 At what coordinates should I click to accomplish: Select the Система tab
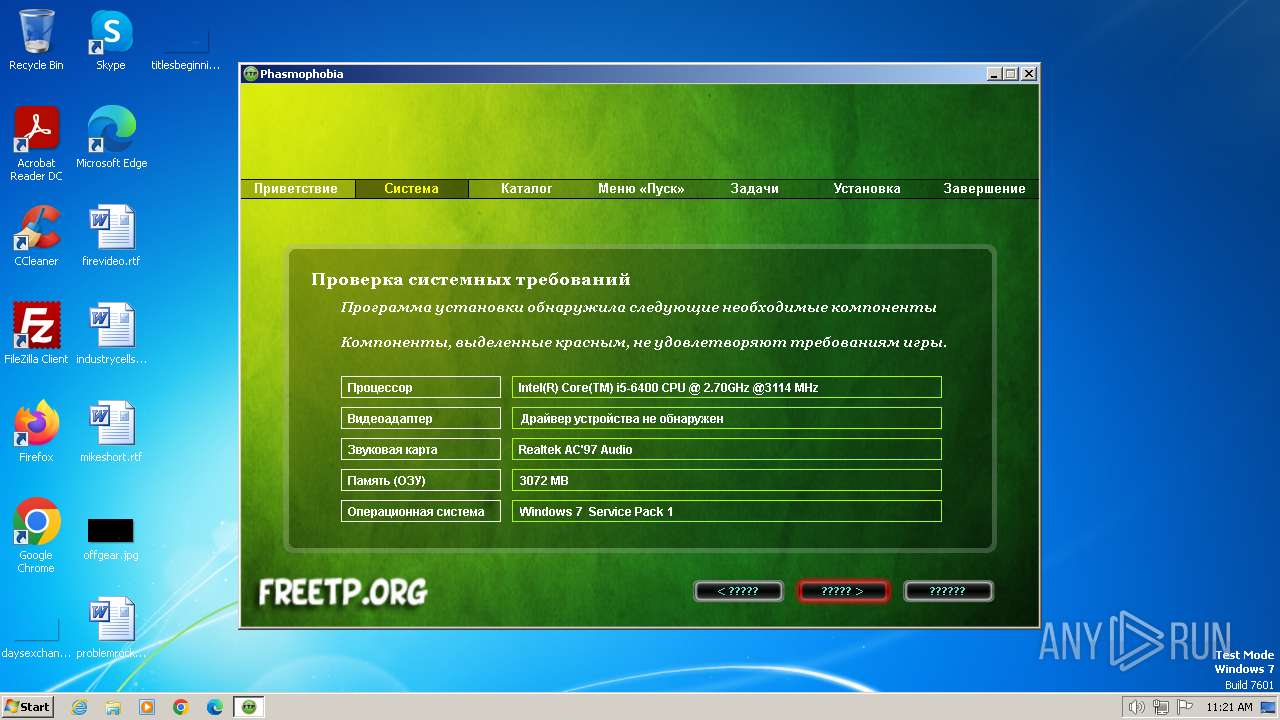click(x=411, y=188)
